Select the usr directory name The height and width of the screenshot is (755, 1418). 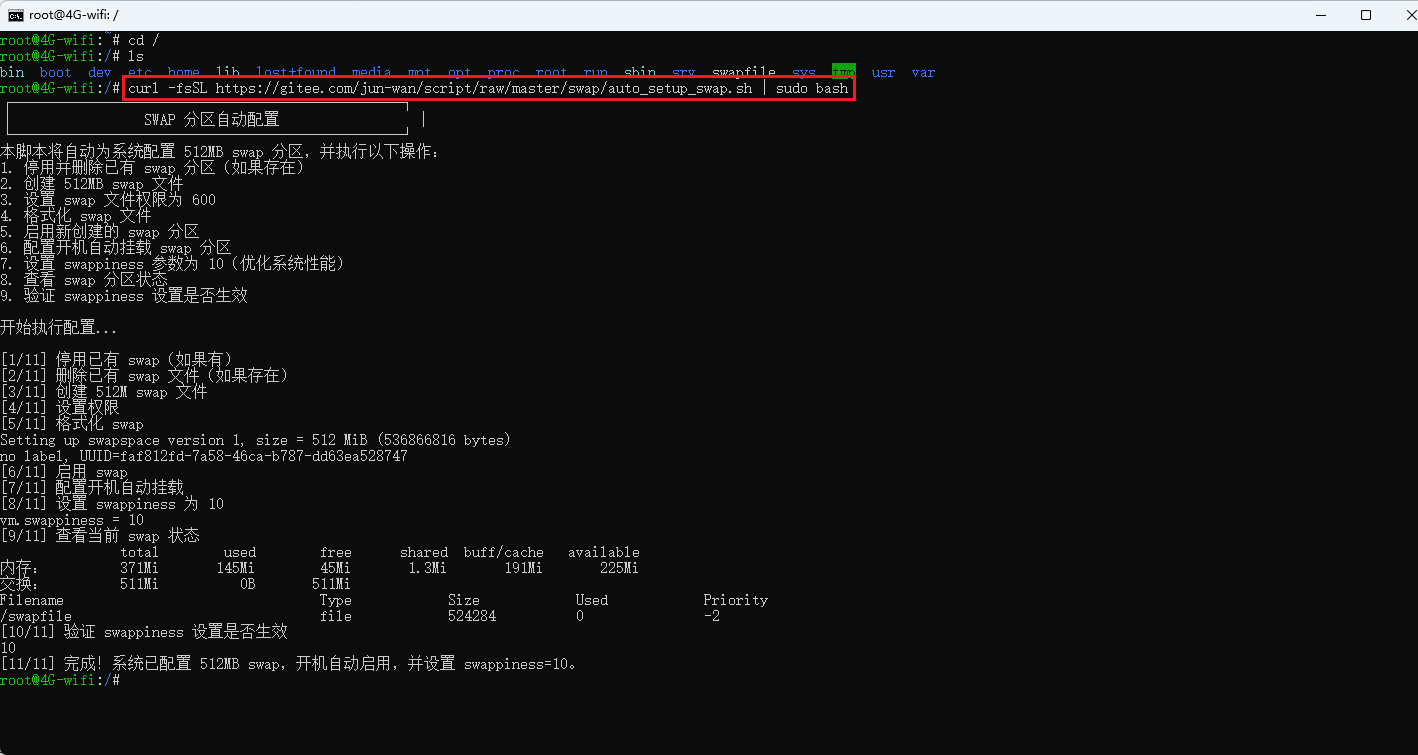[883, 71]
